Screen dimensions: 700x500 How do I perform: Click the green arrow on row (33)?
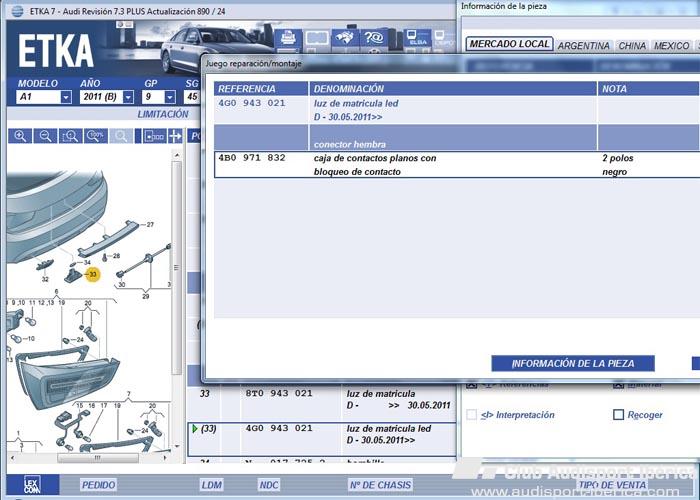195,429
